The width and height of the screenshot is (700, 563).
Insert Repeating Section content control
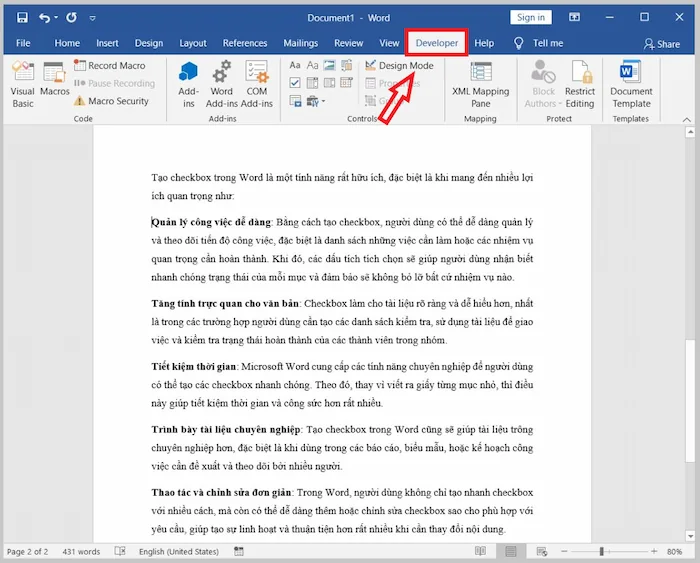295,101
